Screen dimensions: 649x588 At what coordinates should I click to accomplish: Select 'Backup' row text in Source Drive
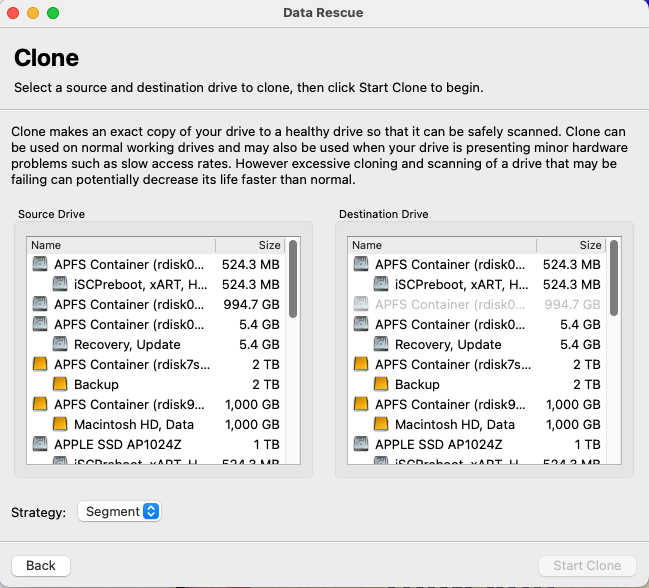(x=96, y=384)
